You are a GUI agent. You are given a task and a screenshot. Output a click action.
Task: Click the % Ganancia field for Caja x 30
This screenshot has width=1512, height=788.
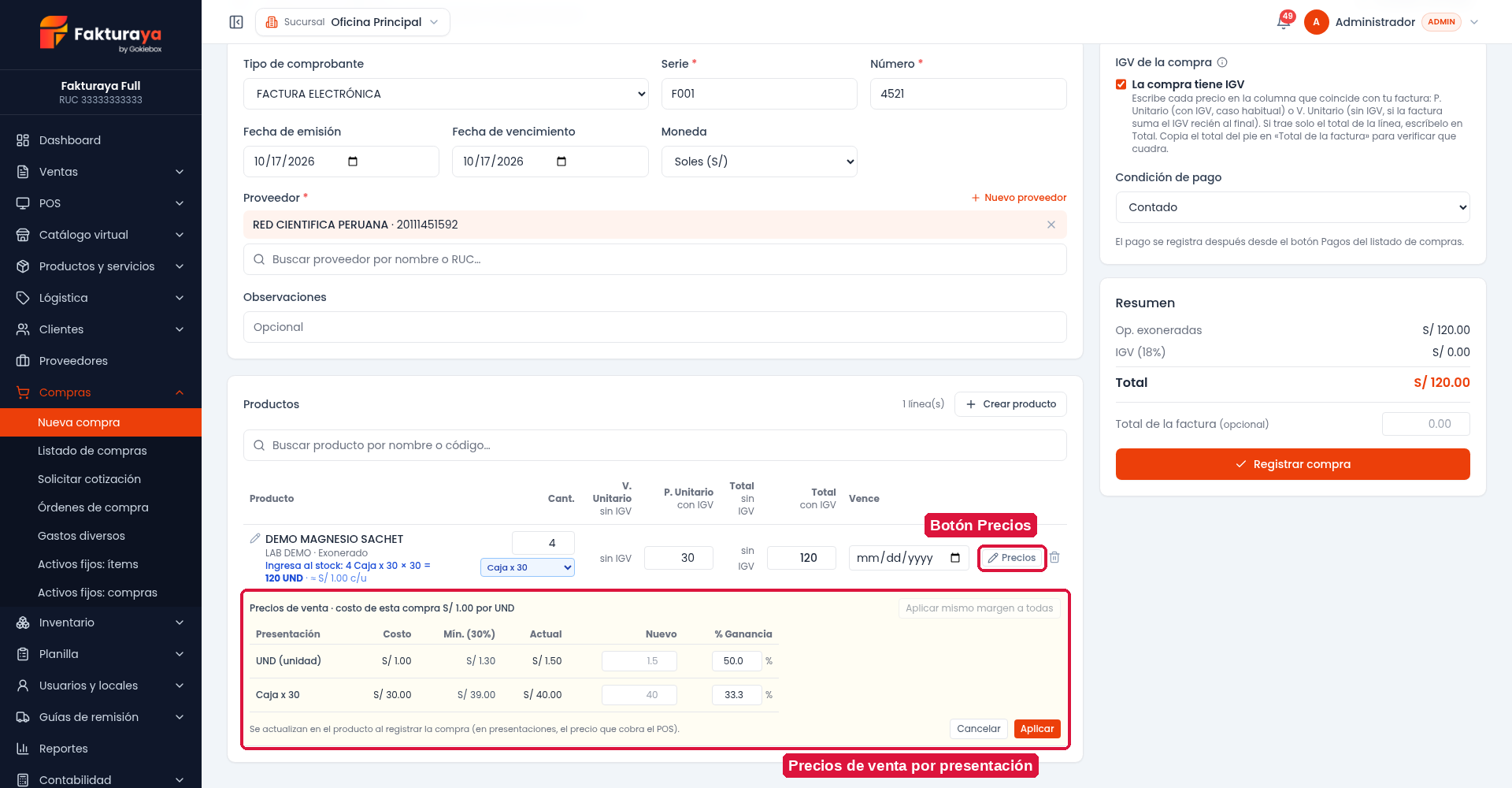click(737, 695)
